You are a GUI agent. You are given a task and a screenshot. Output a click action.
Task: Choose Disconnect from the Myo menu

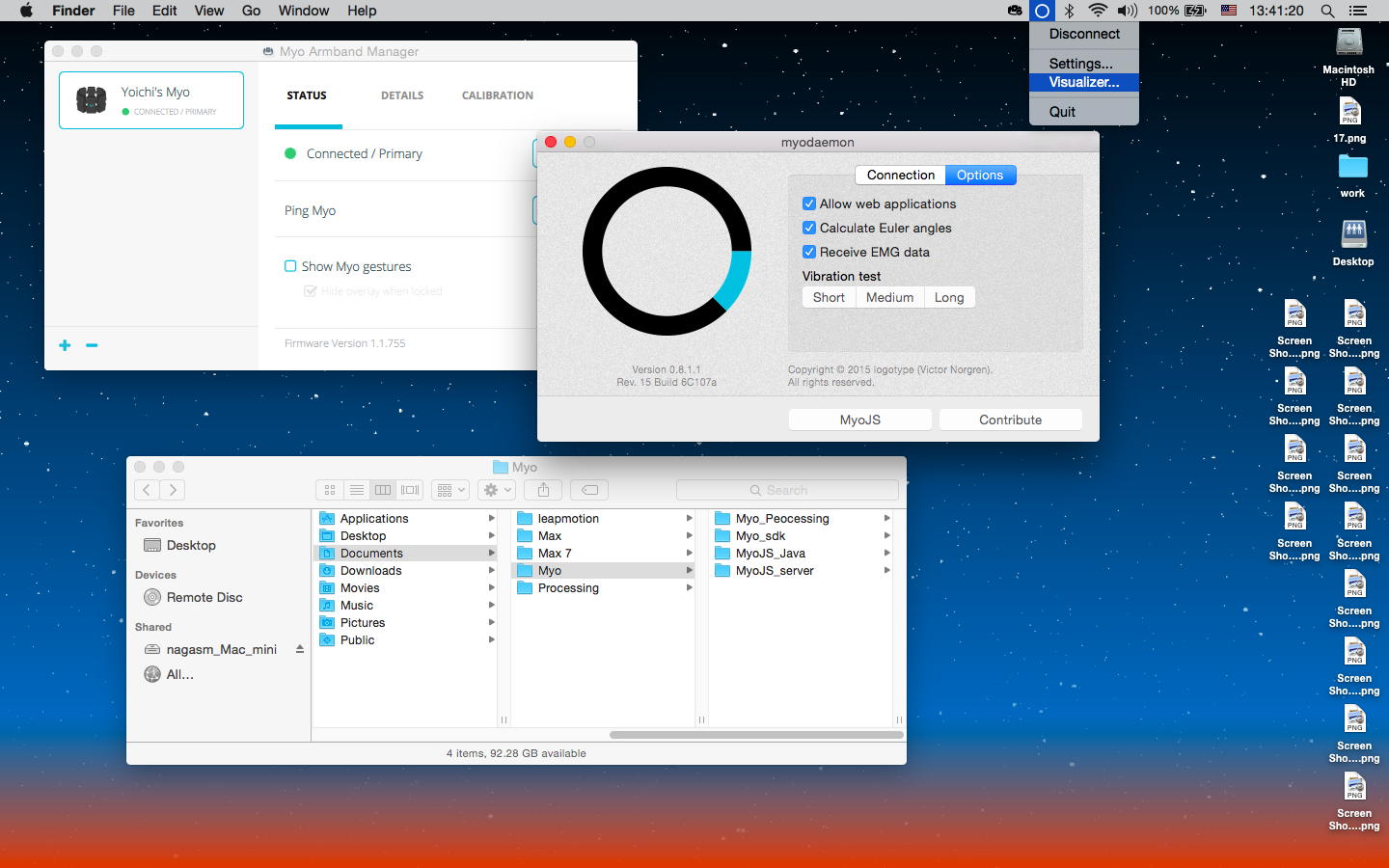1084,34
